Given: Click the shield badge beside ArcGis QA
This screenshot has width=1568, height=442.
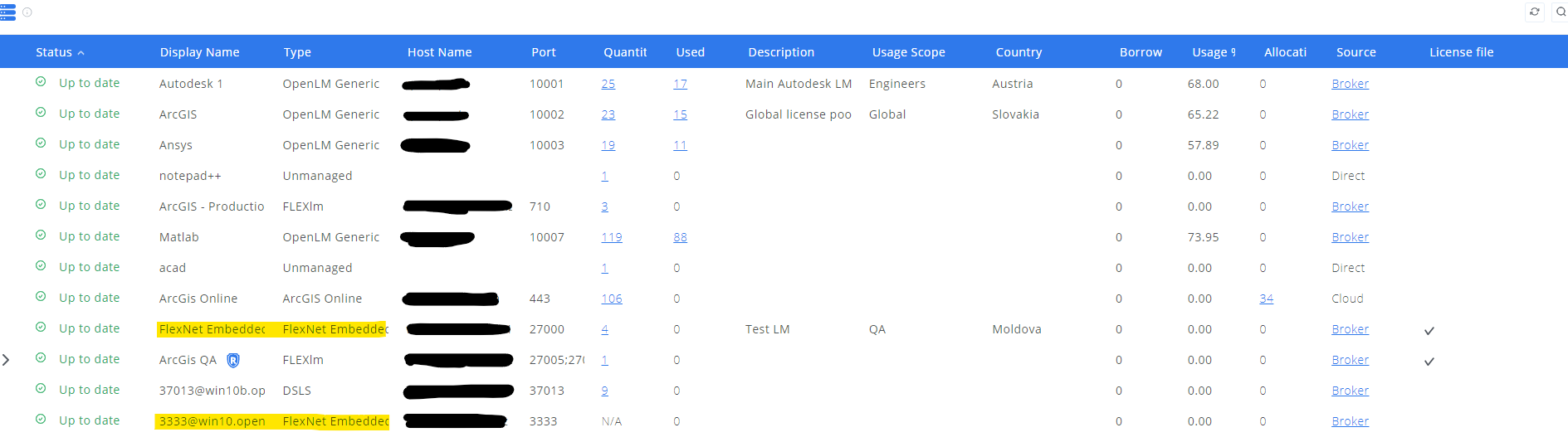Looking at the screenshot, I should (233, 360).
